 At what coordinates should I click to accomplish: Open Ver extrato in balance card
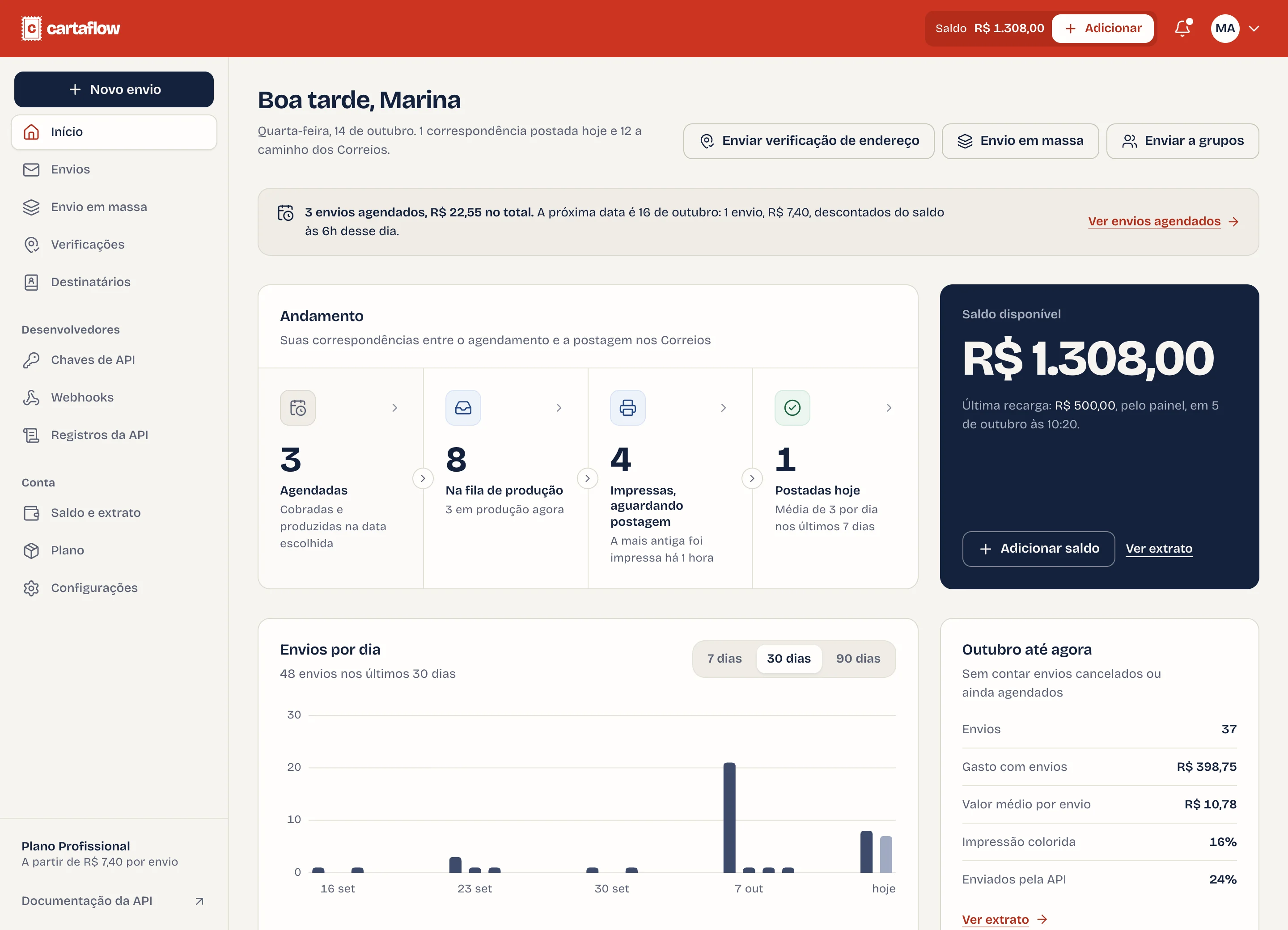1158,549
